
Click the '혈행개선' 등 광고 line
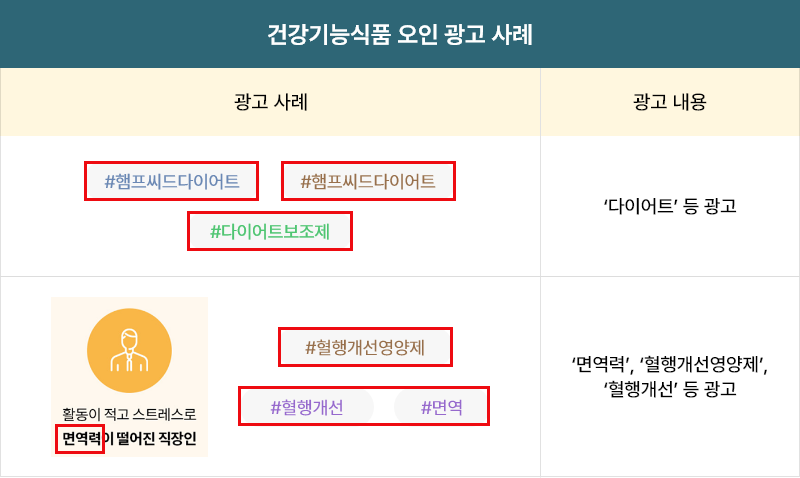click(670, 389)
